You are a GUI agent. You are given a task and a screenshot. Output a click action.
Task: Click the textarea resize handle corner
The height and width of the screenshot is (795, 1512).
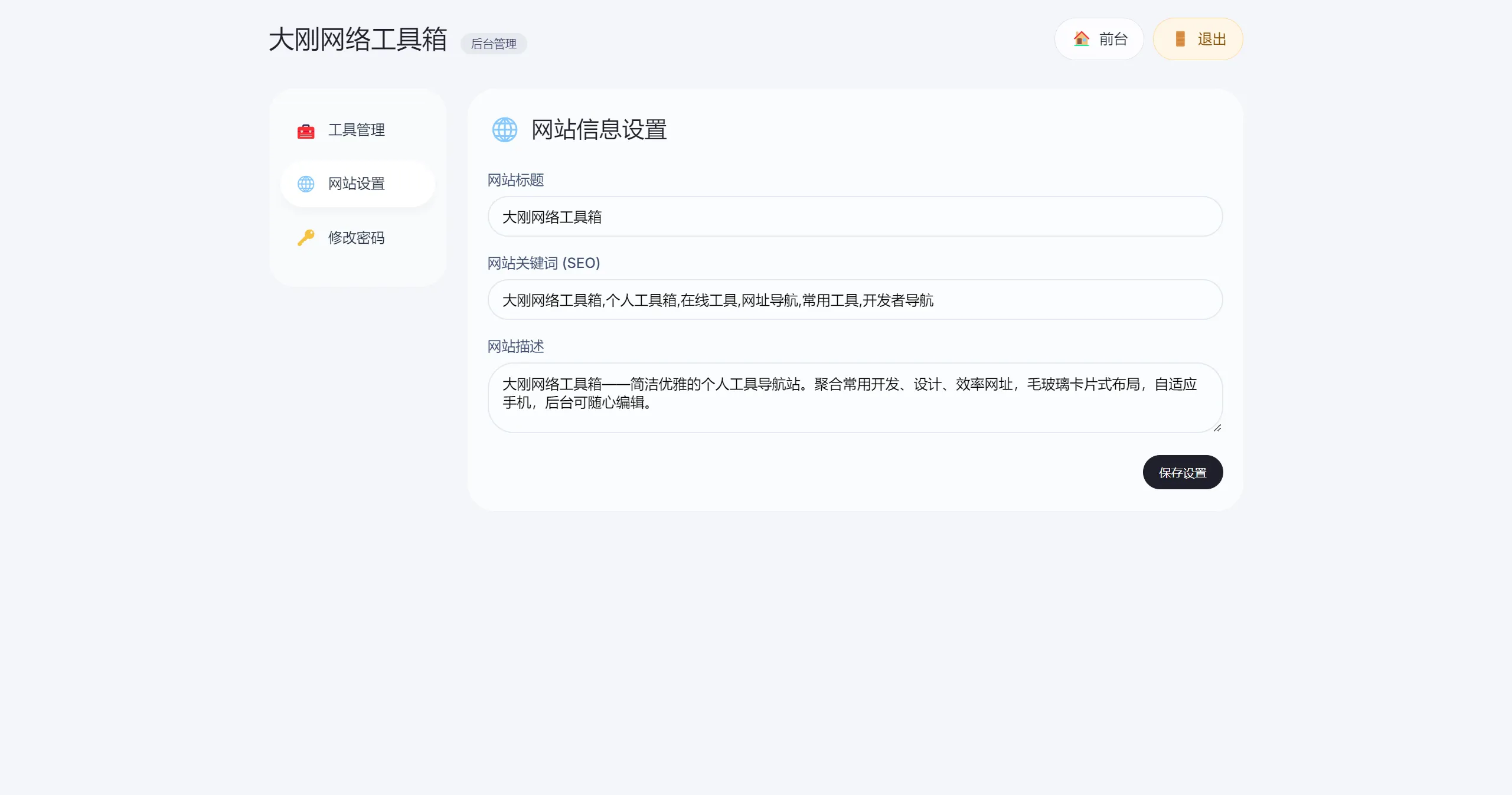pos(1217,427)
